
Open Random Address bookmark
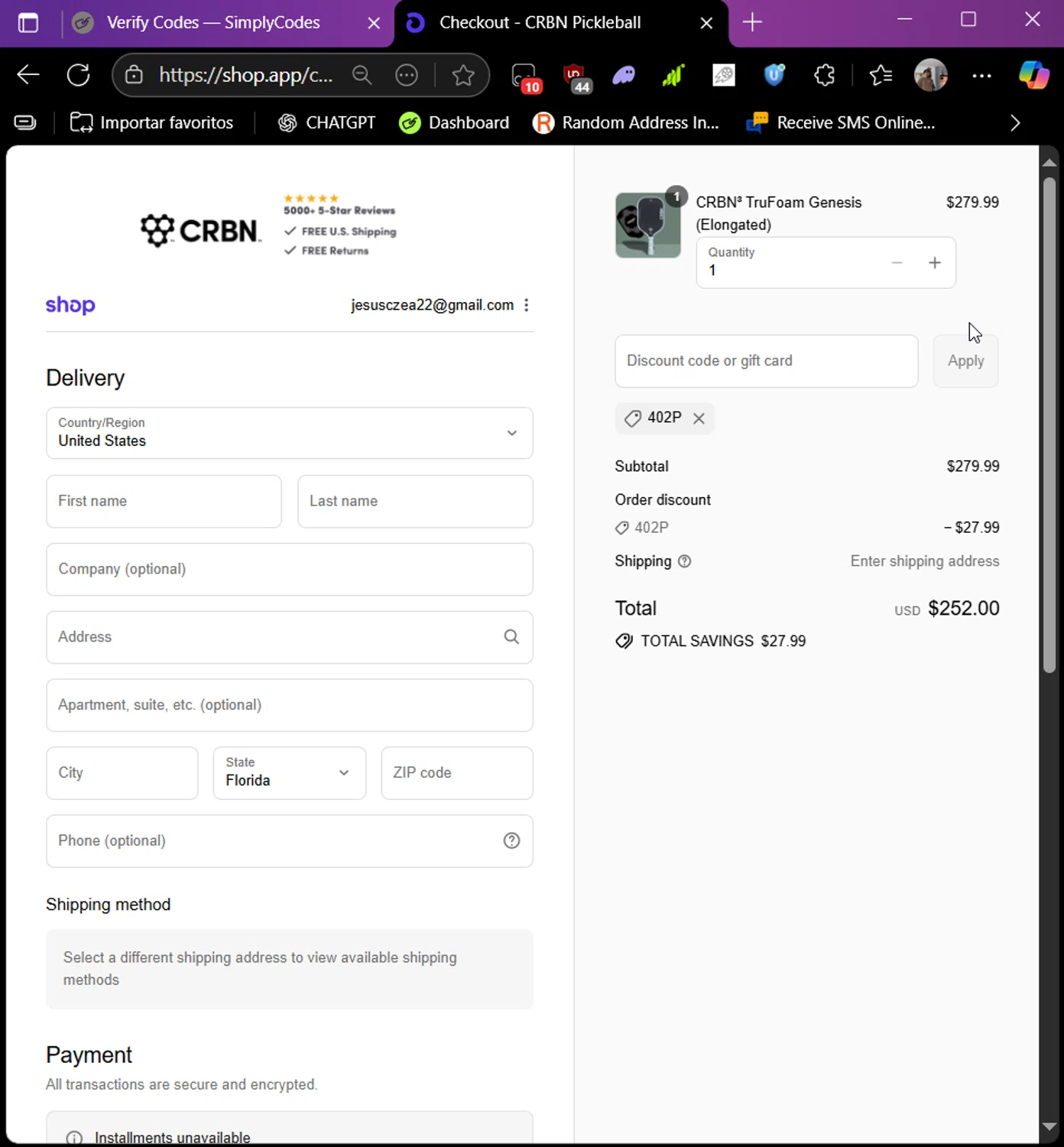626,122
